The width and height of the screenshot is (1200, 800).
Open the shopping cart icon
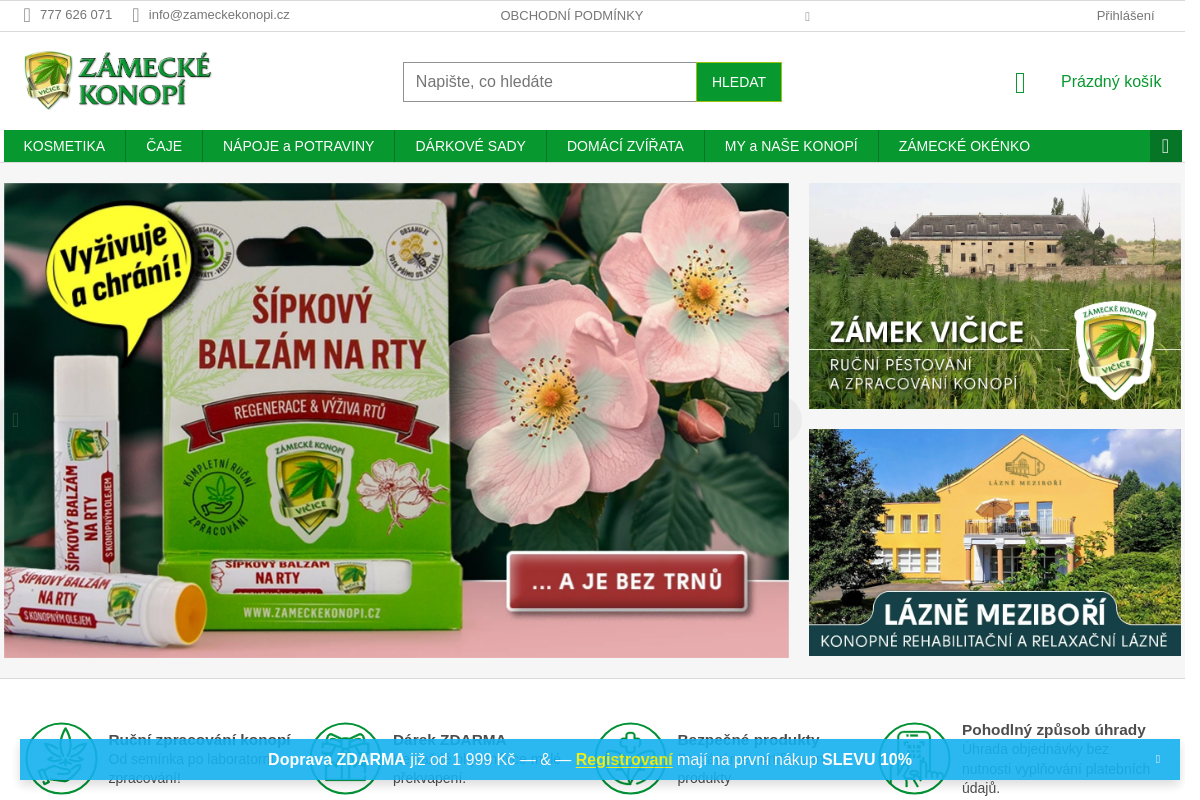click(x=1020, y=82)
